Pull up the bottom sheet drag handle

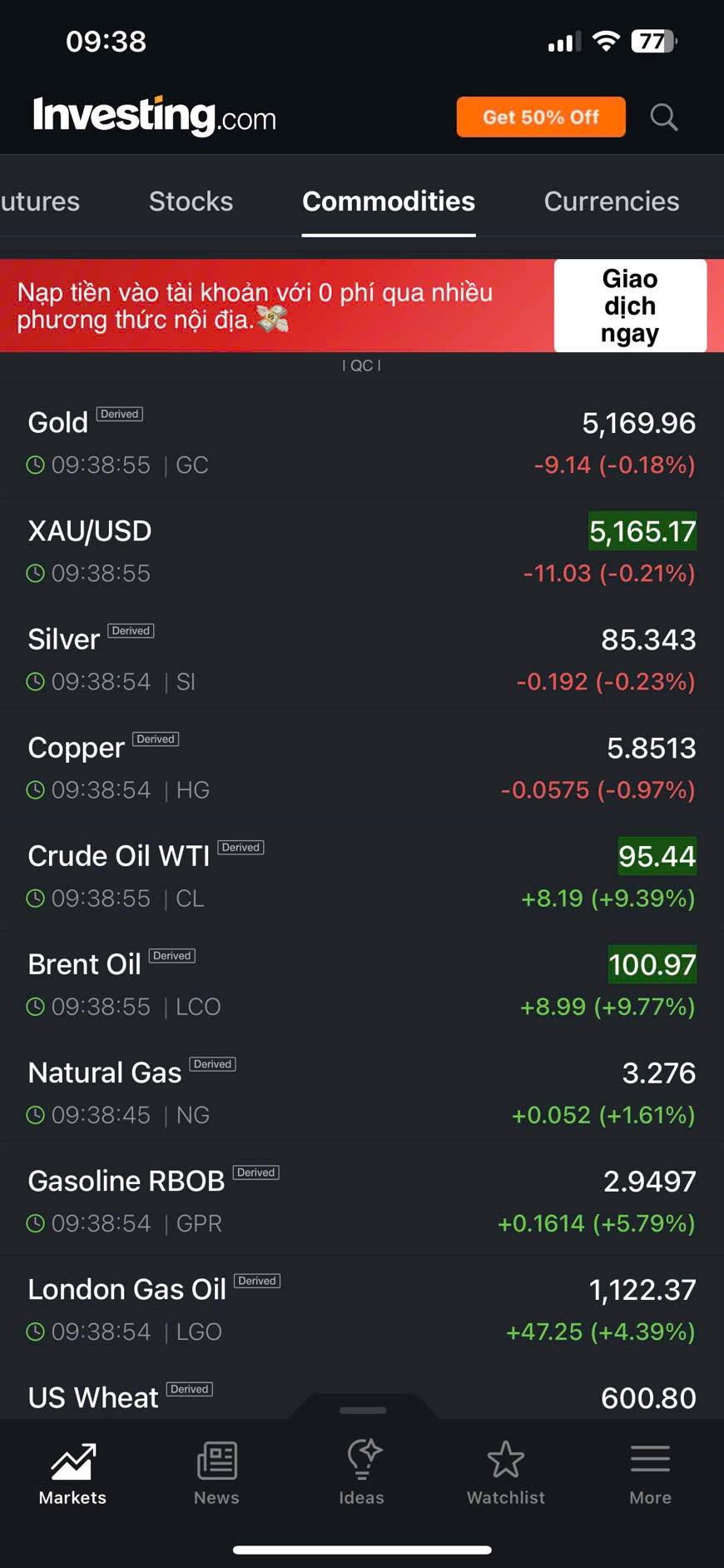pyautogui.click(x=363, y=1410)
